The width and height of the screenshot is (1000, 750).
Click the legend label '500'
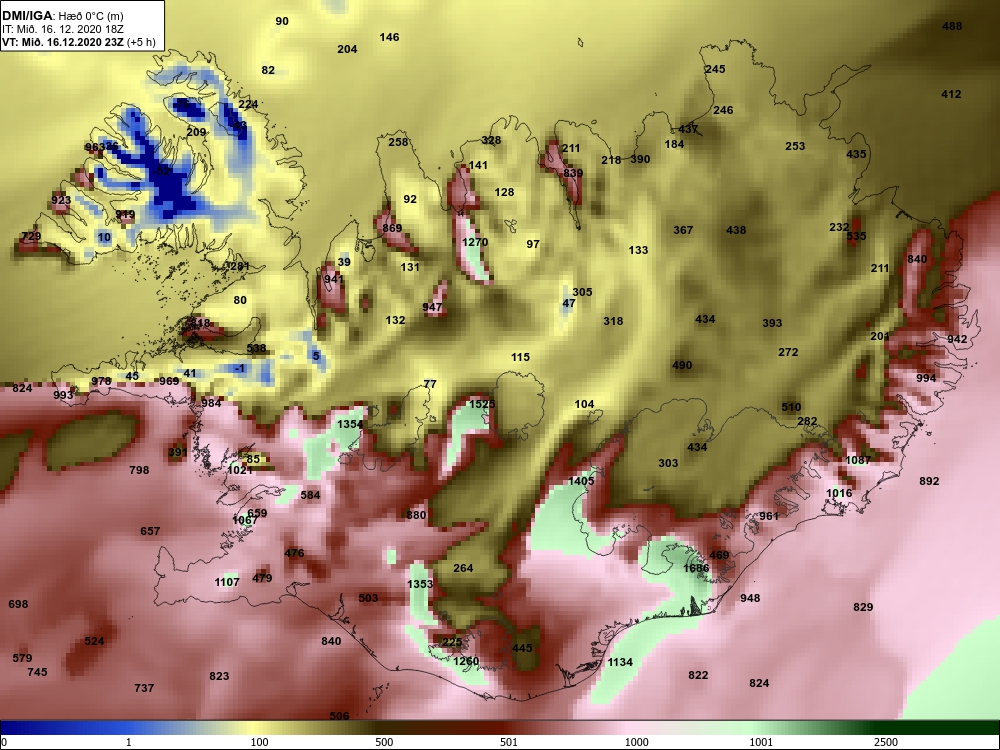point(385,742)
